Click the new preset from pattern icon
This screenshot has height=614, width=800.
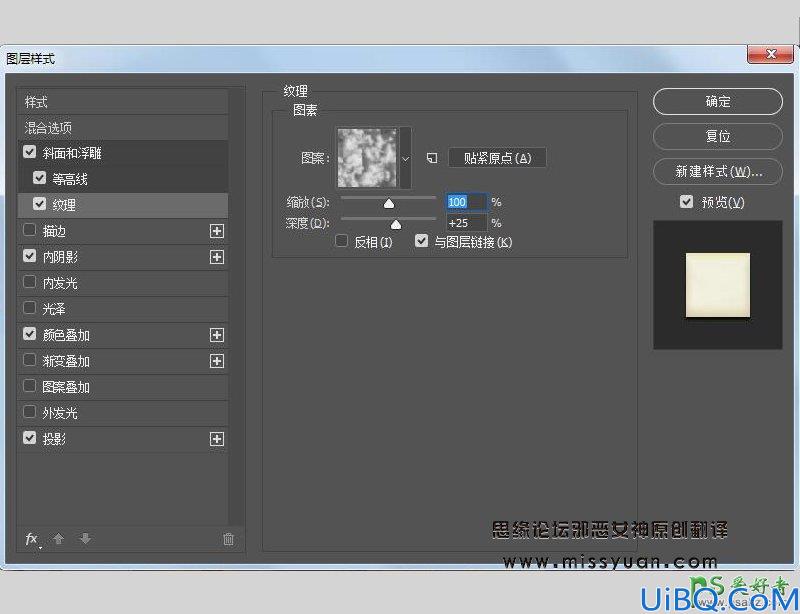[432, 158]
